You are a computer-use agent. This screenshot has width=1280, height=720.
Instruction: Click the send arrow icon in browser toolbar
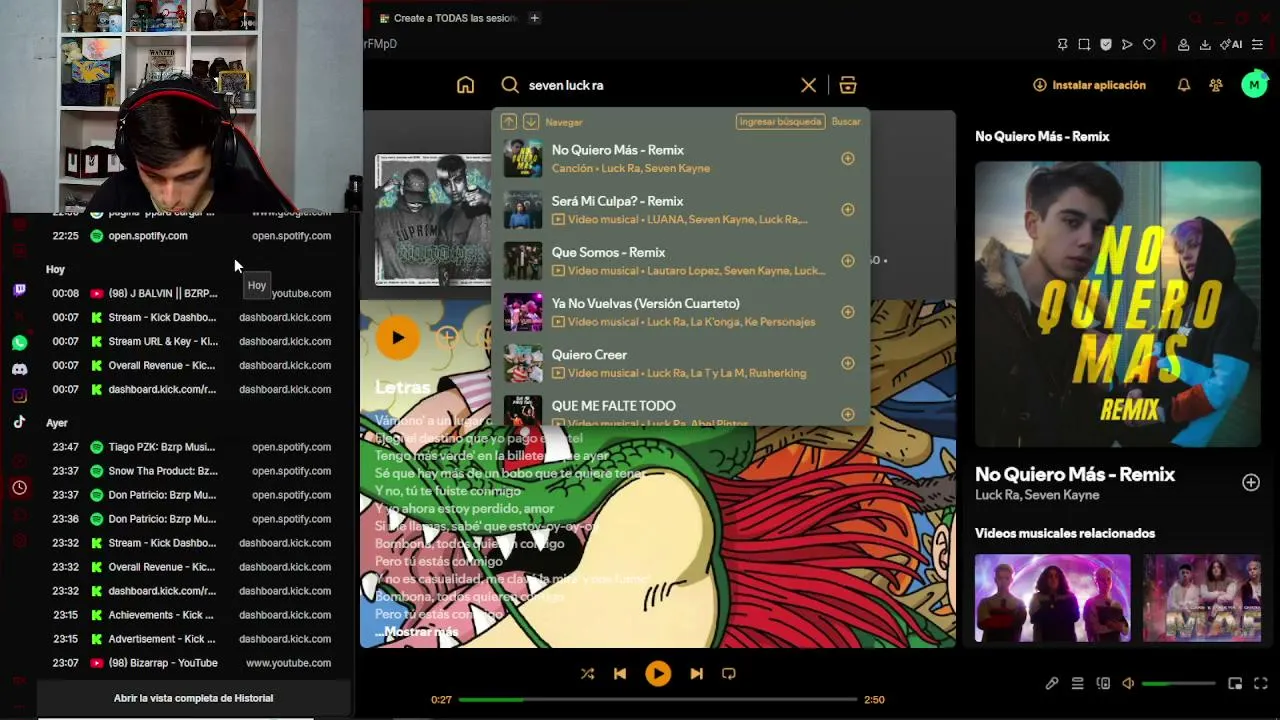click(1127, 44)
